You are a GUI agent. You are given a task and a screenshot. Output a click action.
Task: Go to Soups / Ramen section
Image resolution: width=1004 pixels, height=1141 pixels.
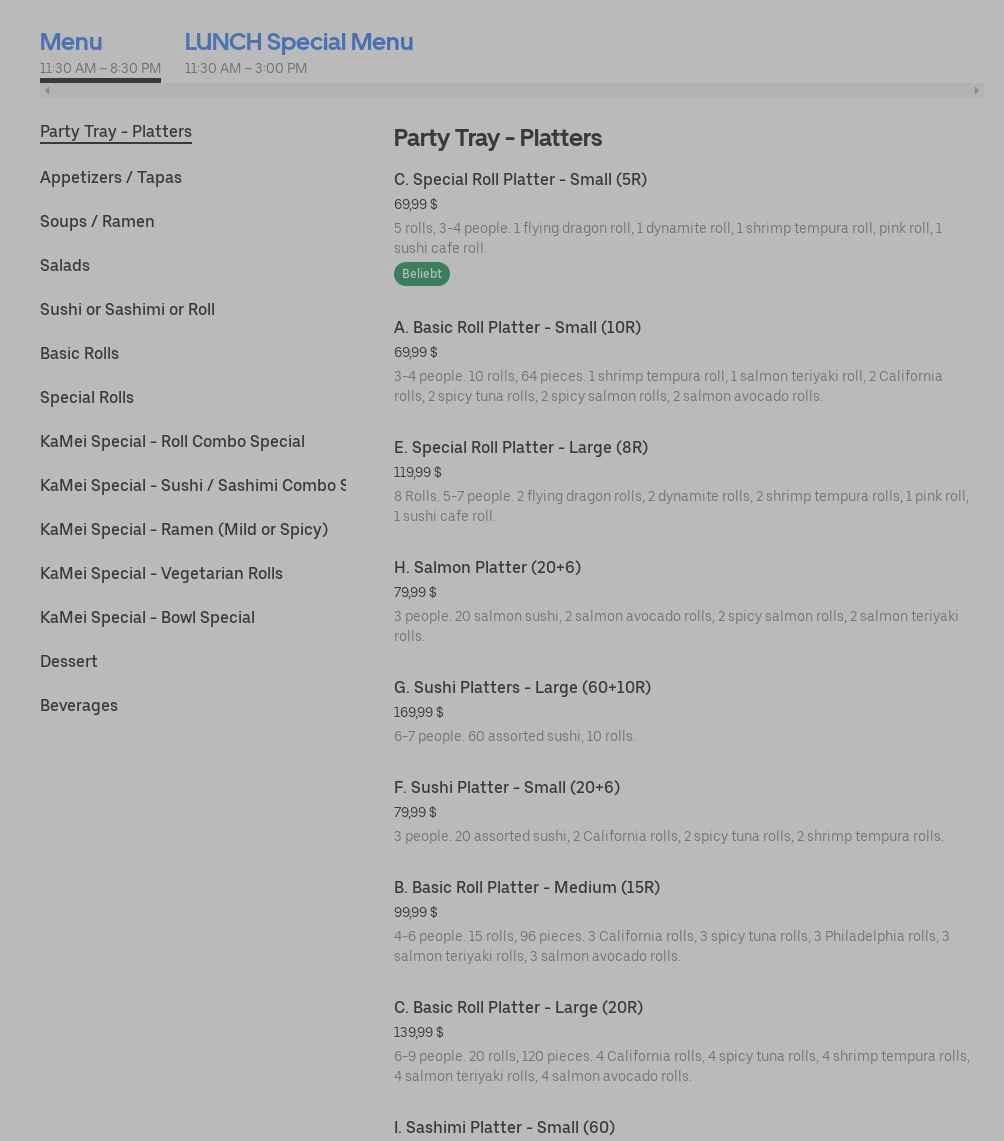(97, 221)
